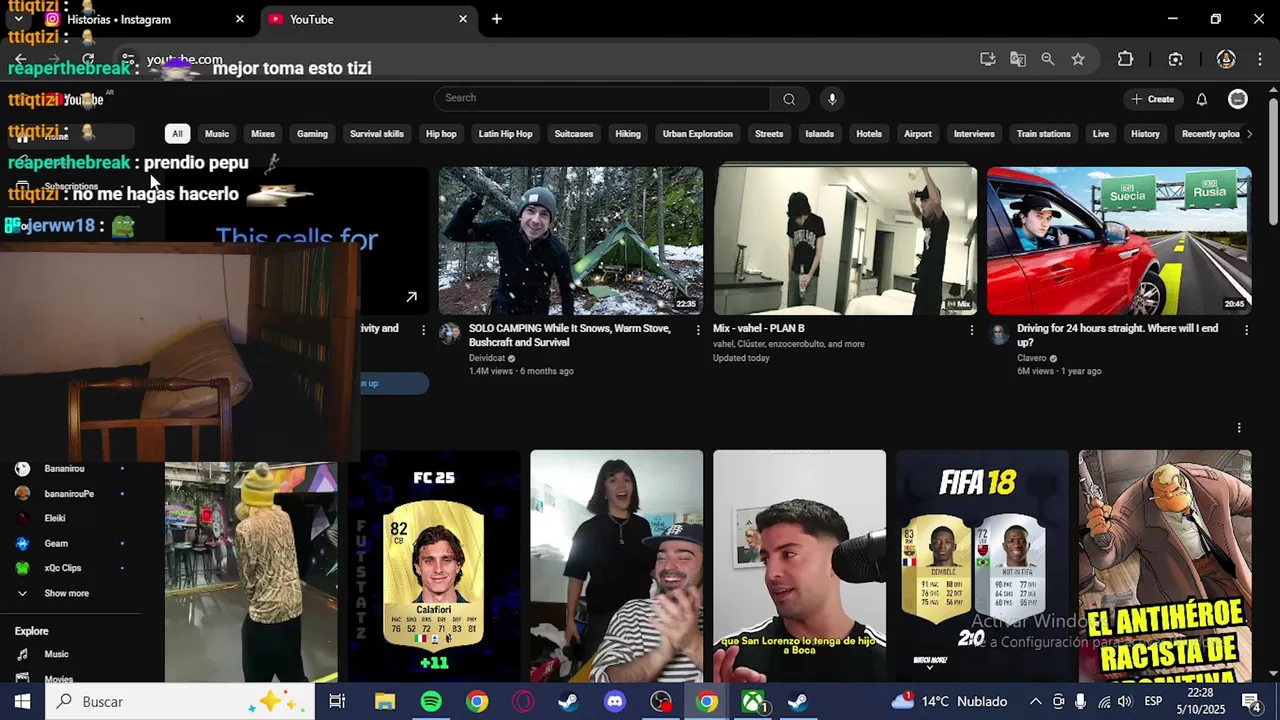Open the Chrome extensions puzzle icon

(1125, 59)
